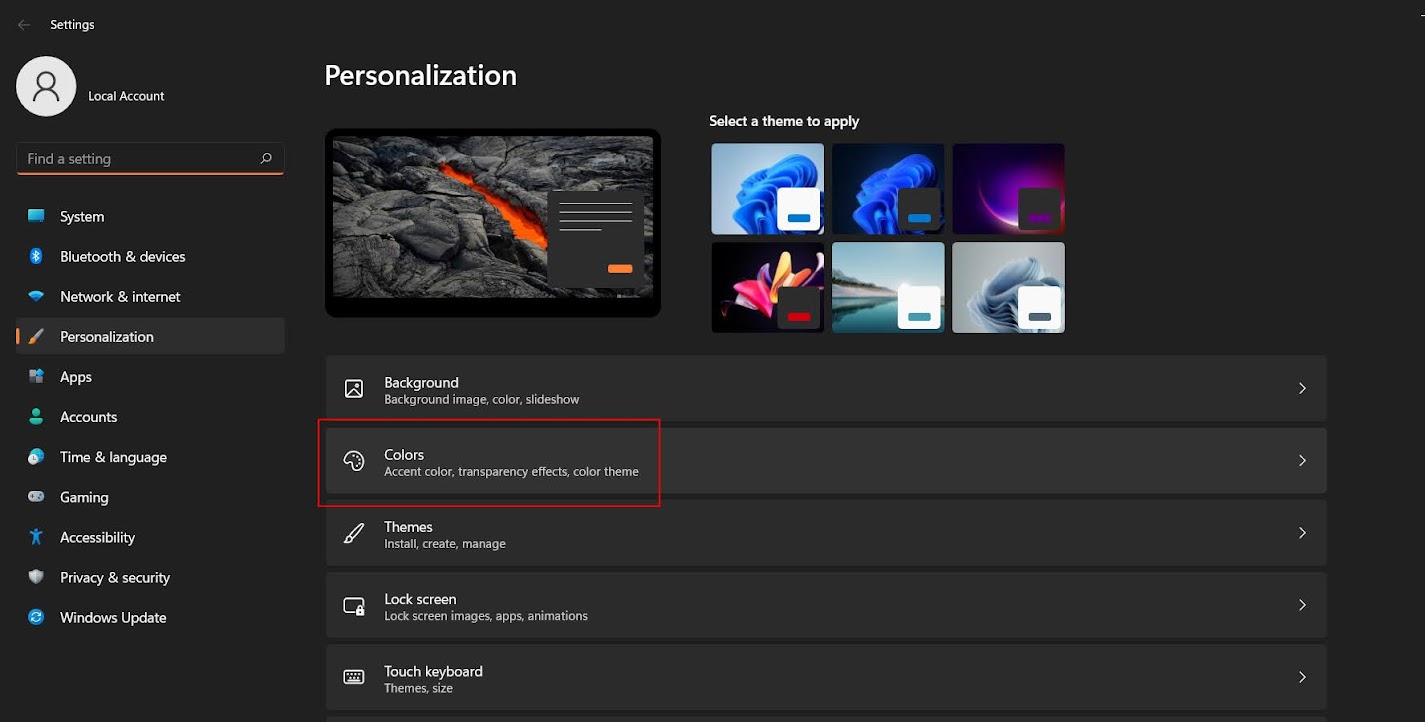Image resolution: width=1425 pixels, height=722 pixels.
Task: Click the Gaming controller icon
Action: (x=36, y=497)
